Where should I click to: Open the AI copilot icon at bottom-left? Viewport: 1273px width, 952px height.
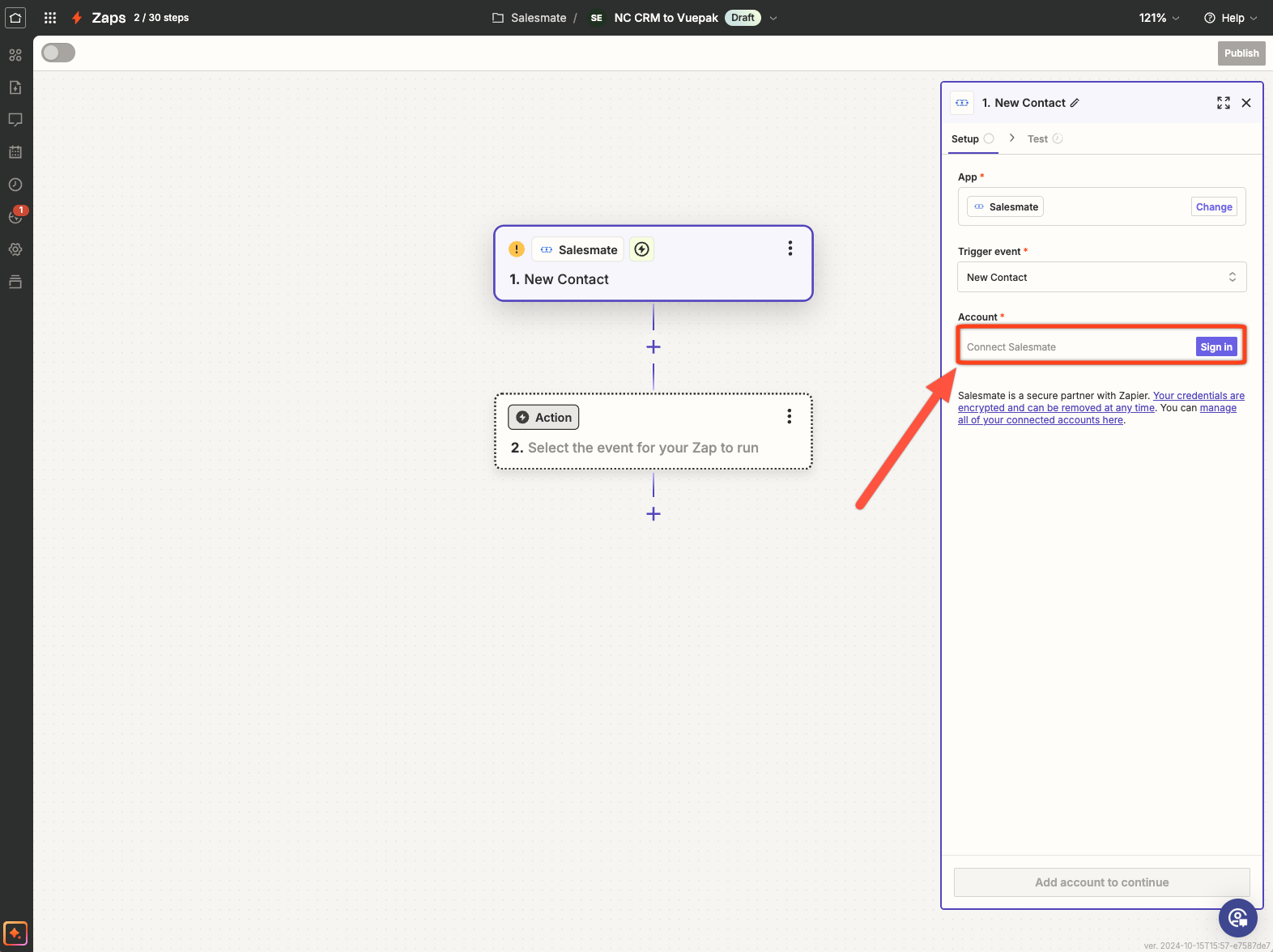point(15,933)
